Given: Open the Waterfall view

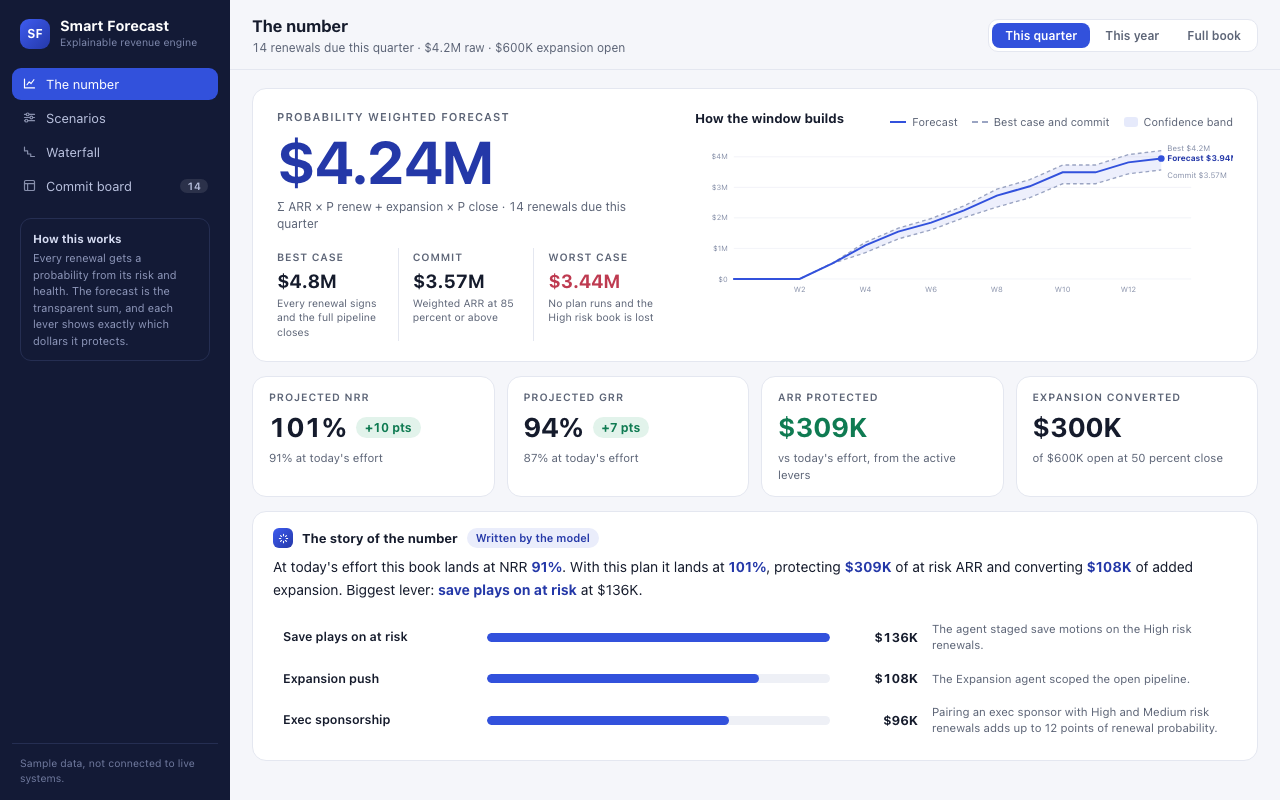Looking at the screenshot, I should (x=115, y=152).
